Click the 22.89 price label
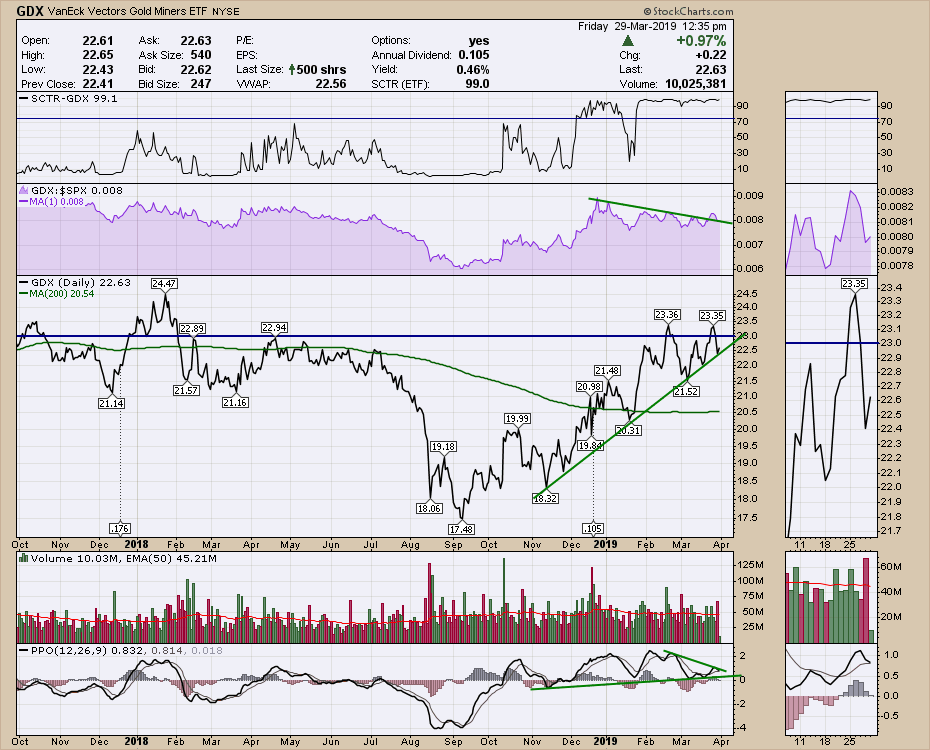This screenshot has width=930, height=750. tap(192, 328)
